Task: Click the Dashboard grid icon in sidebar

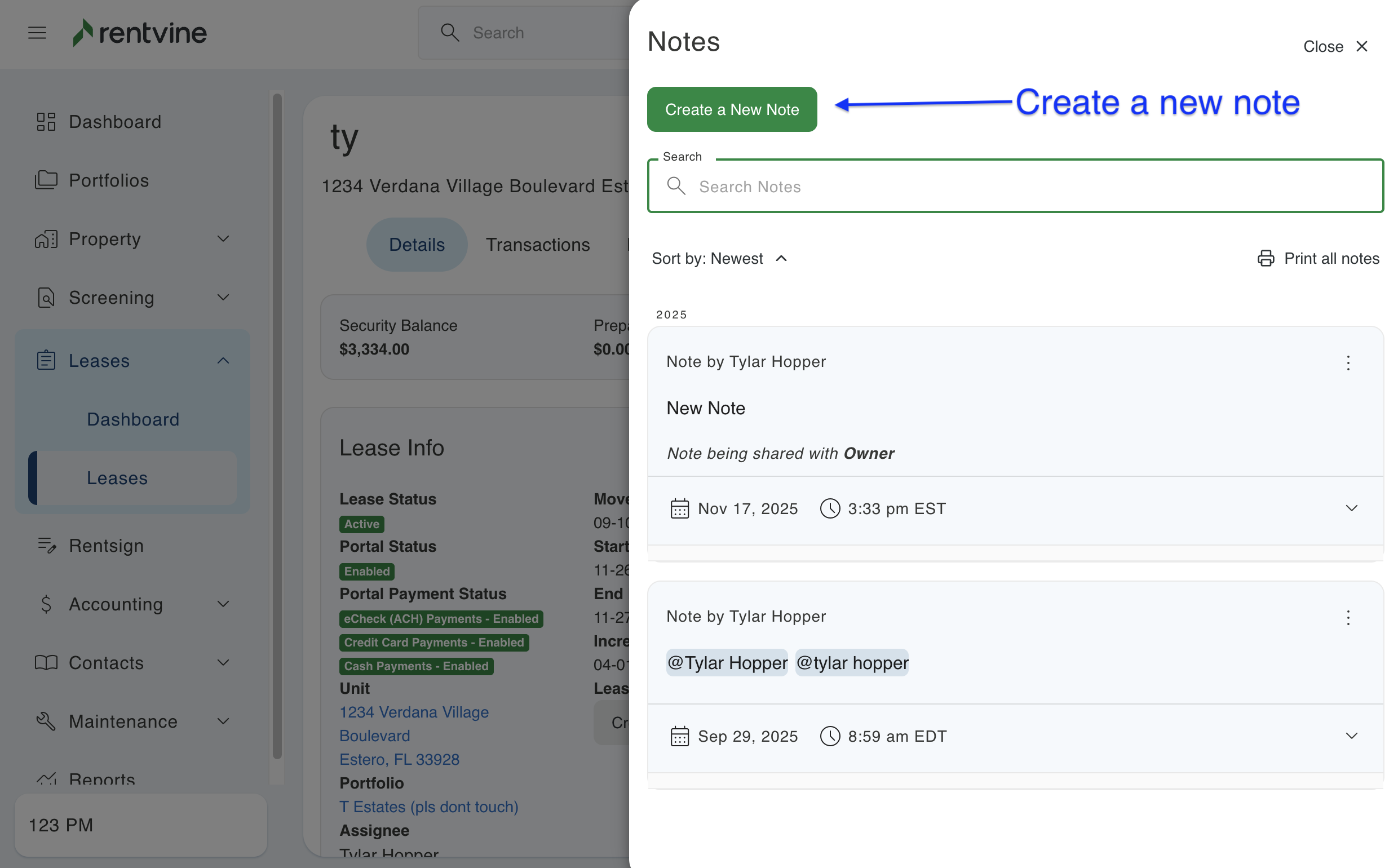Action: click(x=46, y=122)
